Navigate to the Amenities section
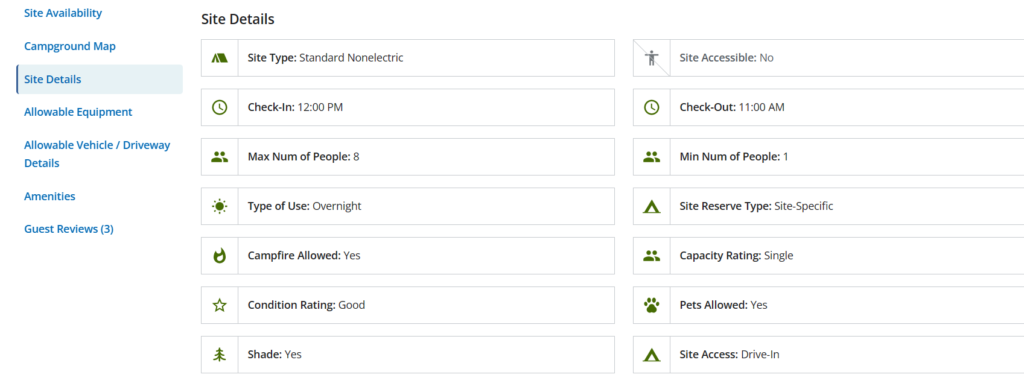The height and width of the screenshot is (386, 1024). click(50, 196)
